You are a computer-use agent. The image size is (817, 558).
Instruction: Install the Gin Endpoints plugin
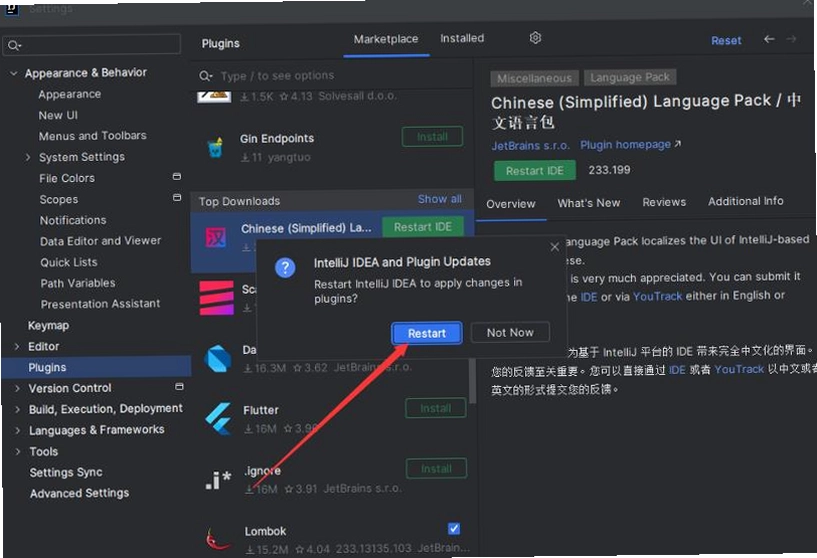point(432,137)
